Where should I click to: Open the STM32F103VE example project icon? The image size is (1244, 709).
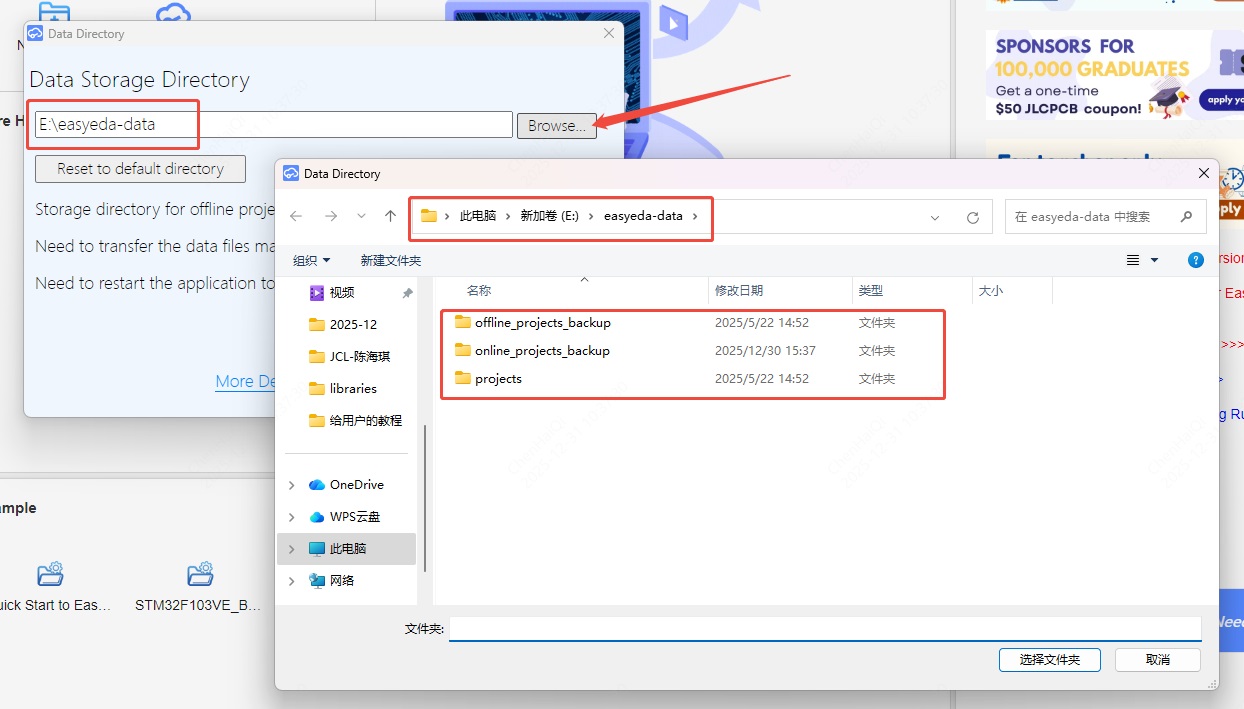(201, 575)
